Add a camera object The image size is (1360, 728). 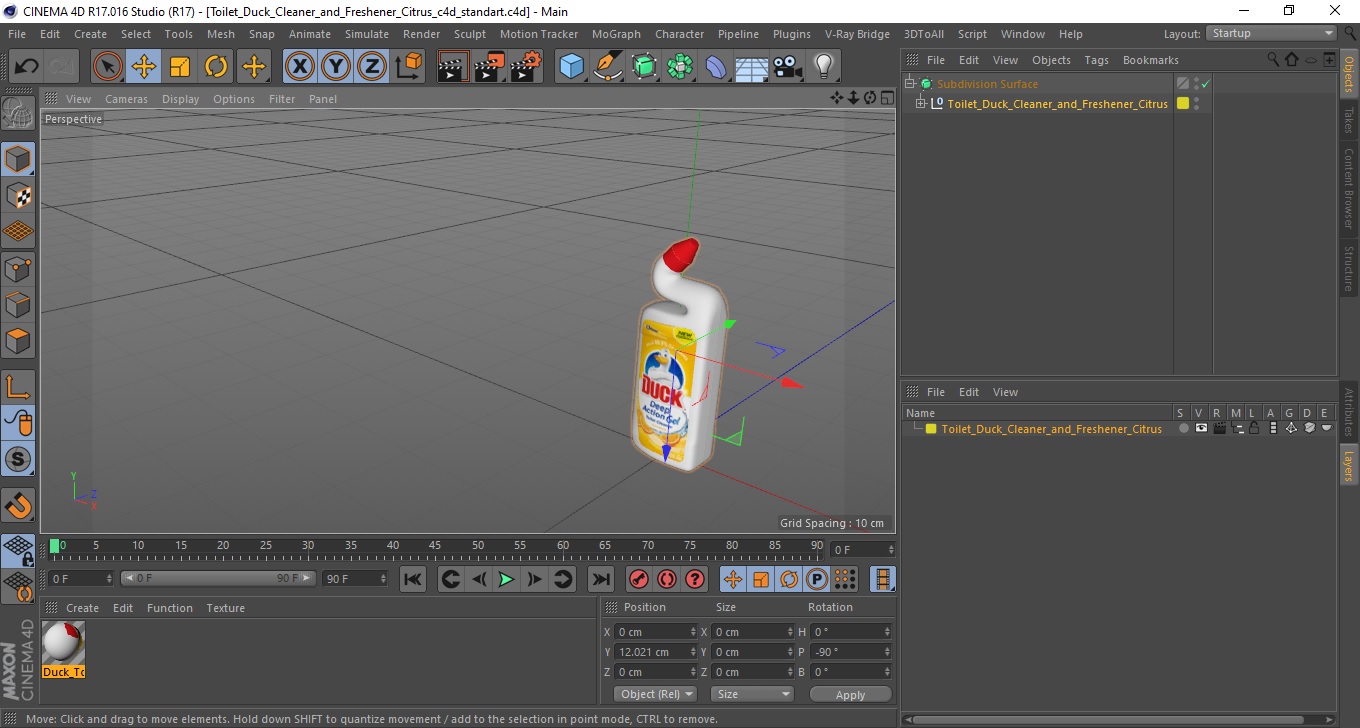788,67
